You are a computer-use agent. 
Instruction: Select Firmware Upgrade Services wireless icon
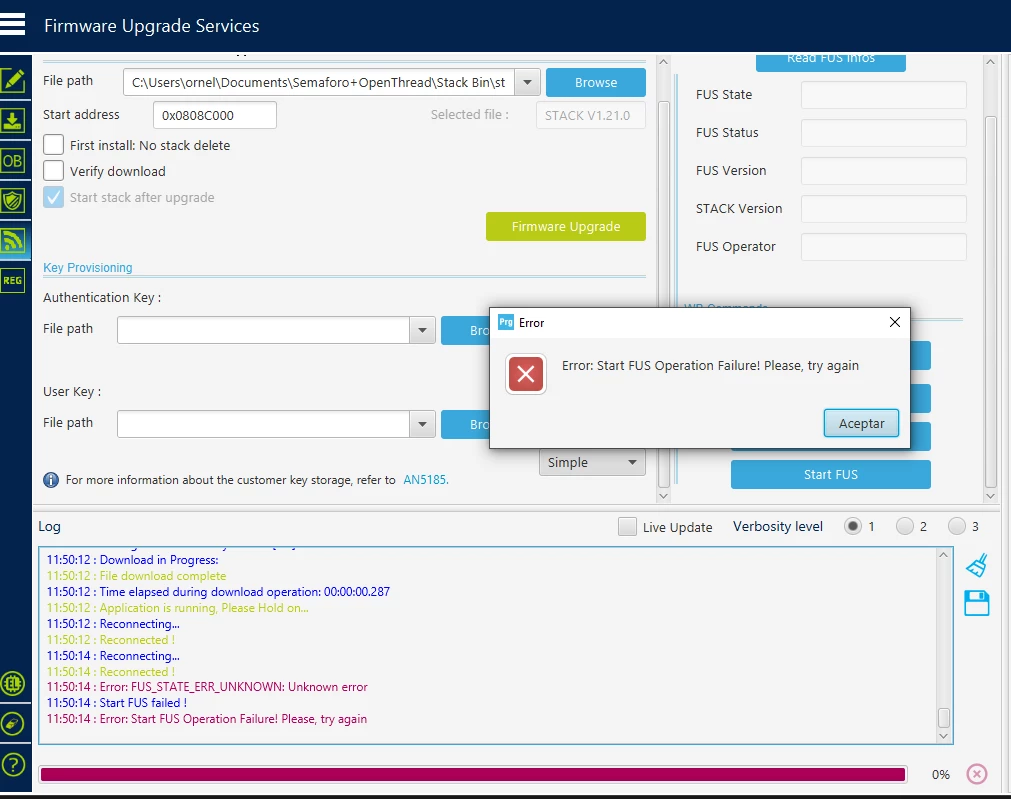click(13, 241)
